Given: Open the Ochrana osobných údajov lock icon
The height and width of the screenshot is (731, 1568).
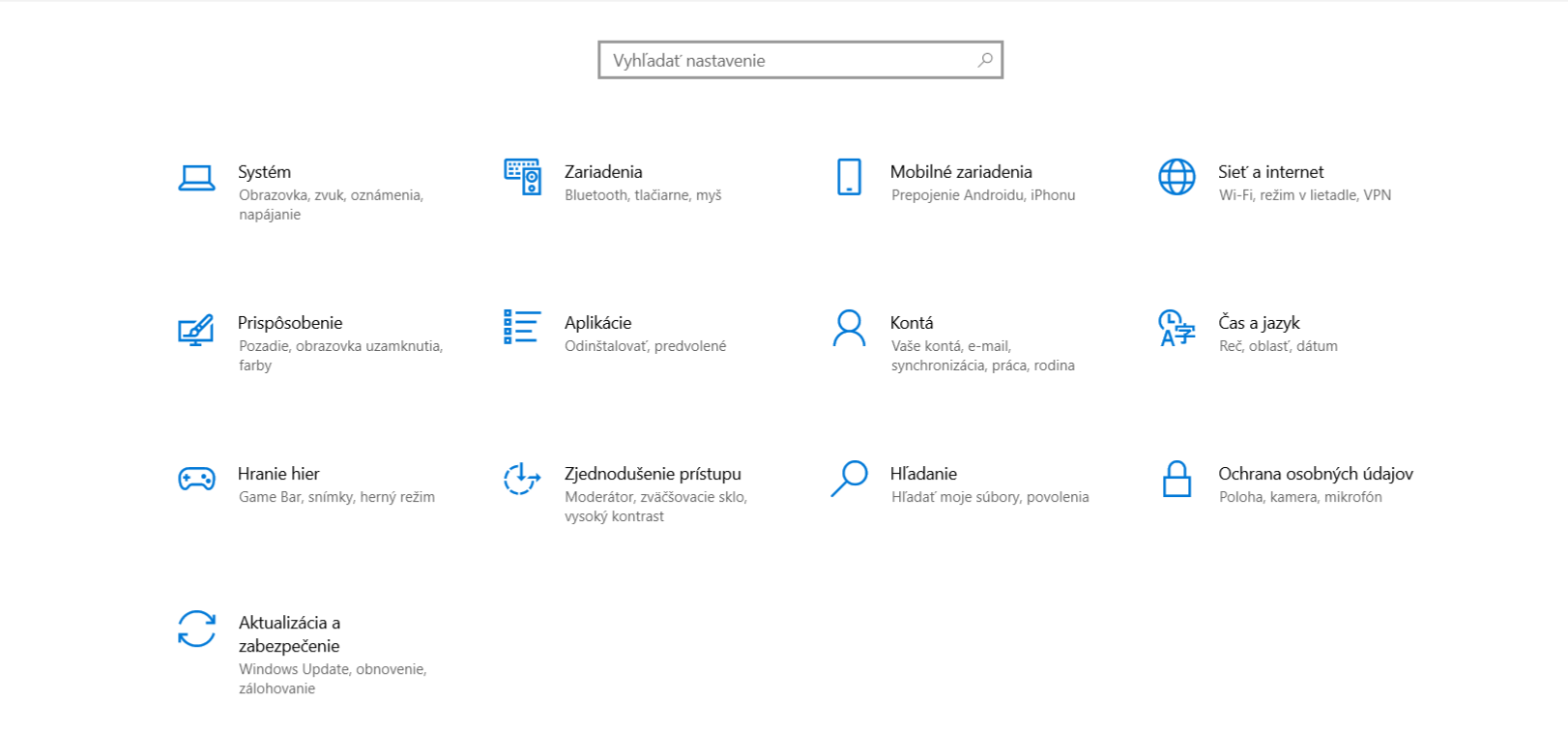Looking at the screenshot, I should pyautogui.click(x=1176, y=479).
